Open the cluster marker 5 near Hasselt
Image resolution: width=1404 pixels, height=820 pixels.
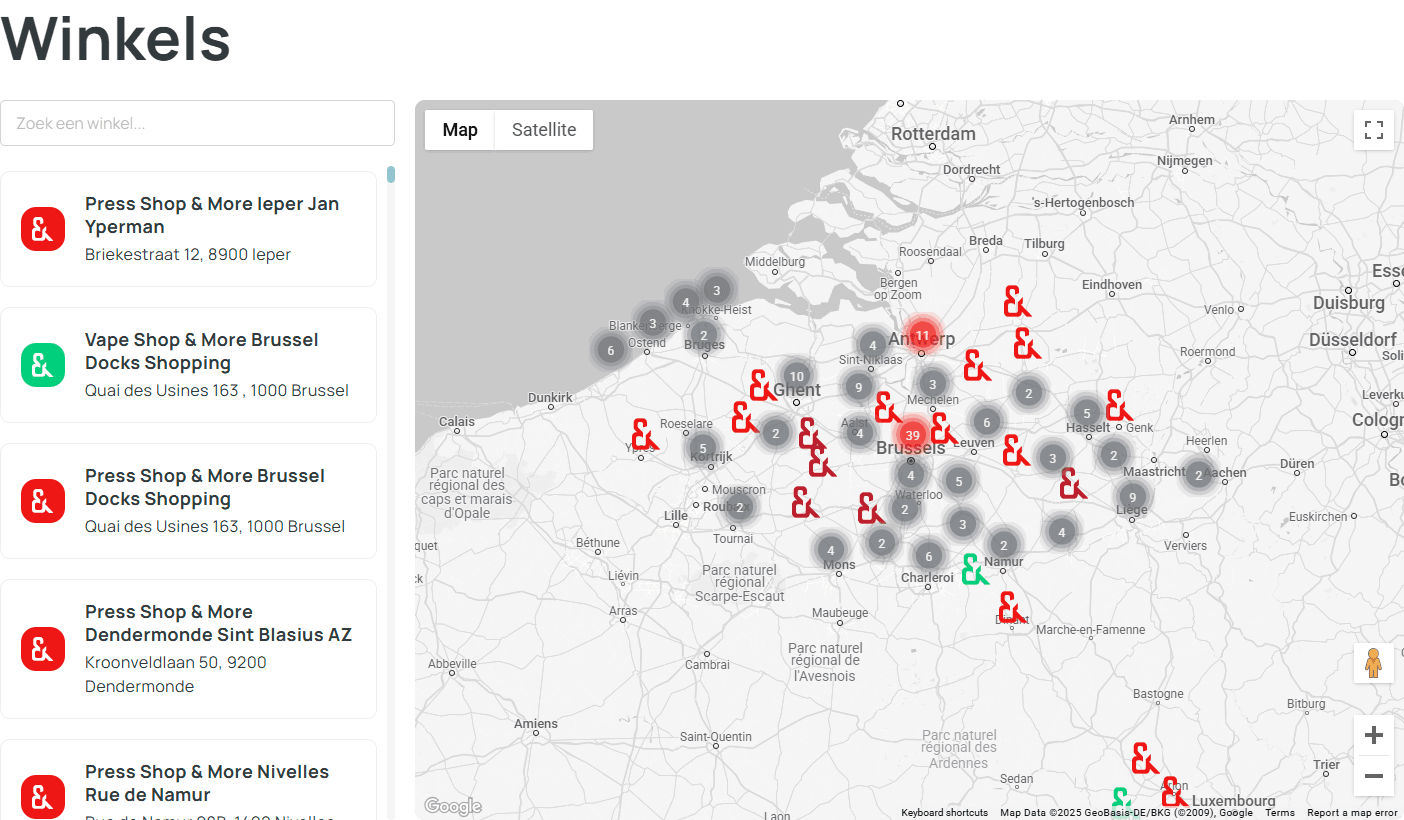coord(1086,412)
